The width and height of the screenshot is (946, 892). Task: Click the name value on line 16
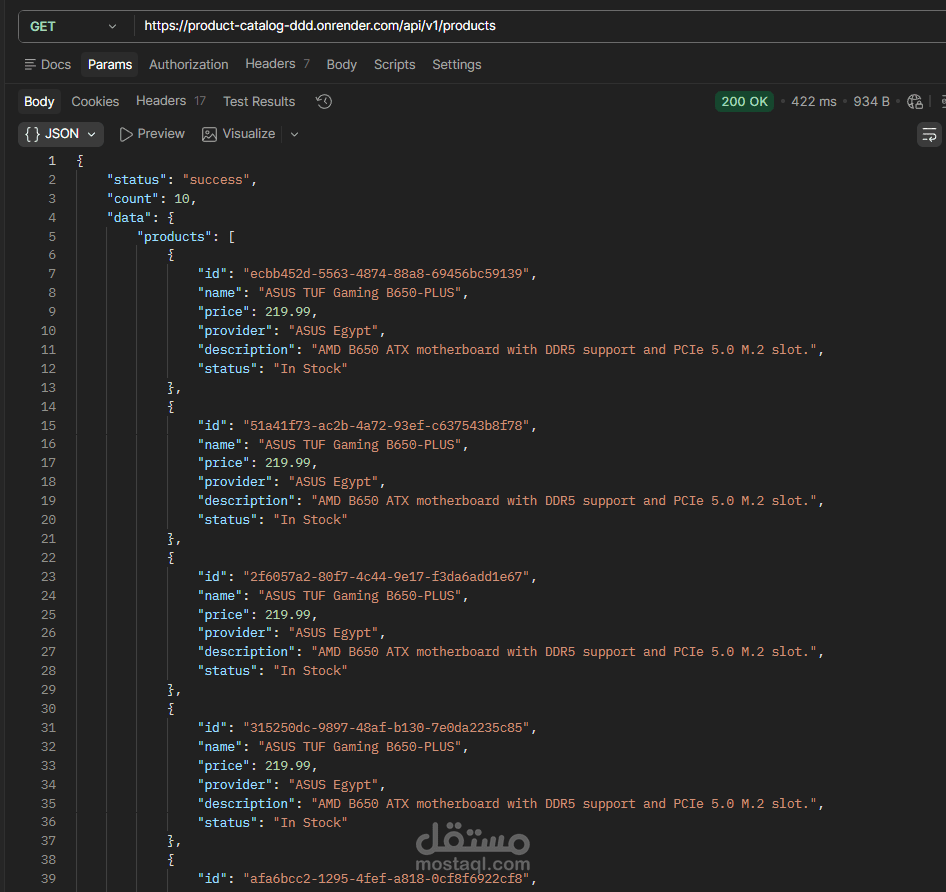[360, 445]
